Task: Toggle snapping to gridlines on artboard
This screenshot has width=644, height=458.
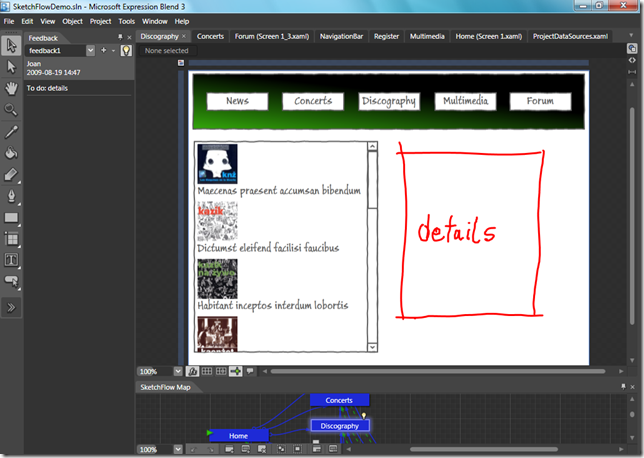Action: (x=221, y=371)
